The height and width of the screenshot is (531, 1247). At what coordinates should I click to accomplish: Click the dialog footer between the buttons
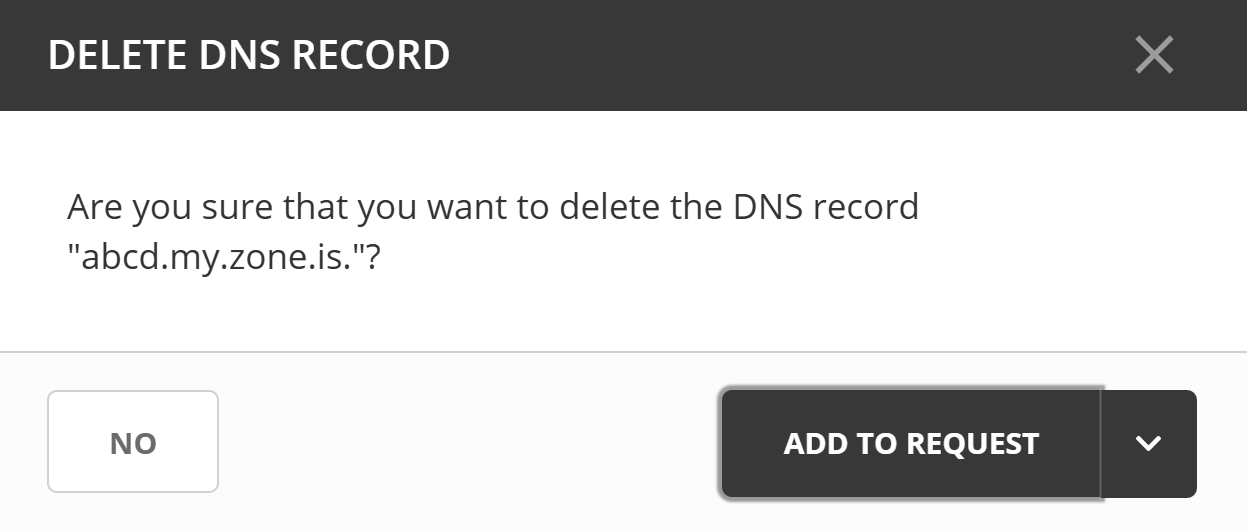(x=470, y=442)
